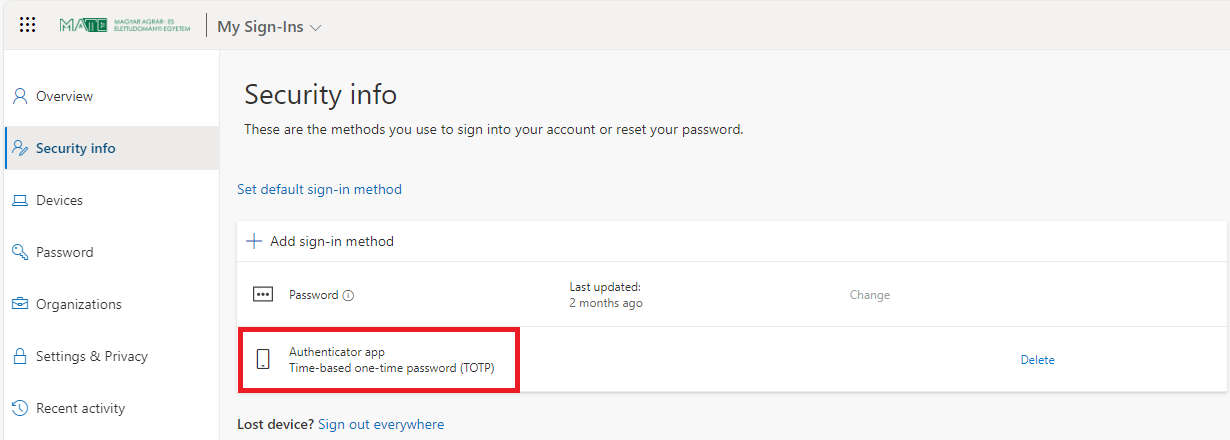The height and width of the screenshot is (440, 1230).
Task: Click the Password key icon
Action: [19, 252]
